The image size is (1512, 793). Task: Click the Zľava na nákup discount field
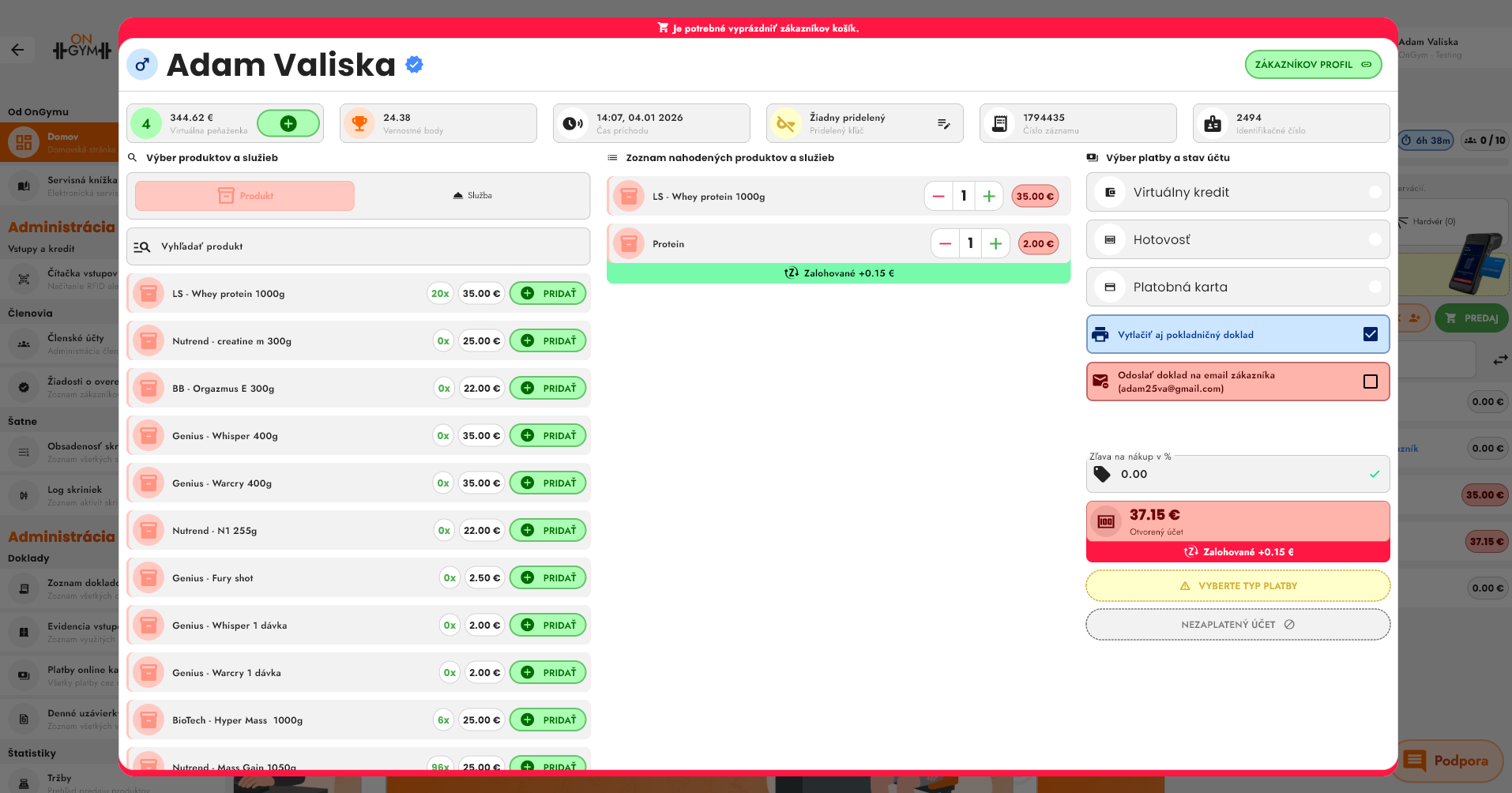coord(1238,474)
